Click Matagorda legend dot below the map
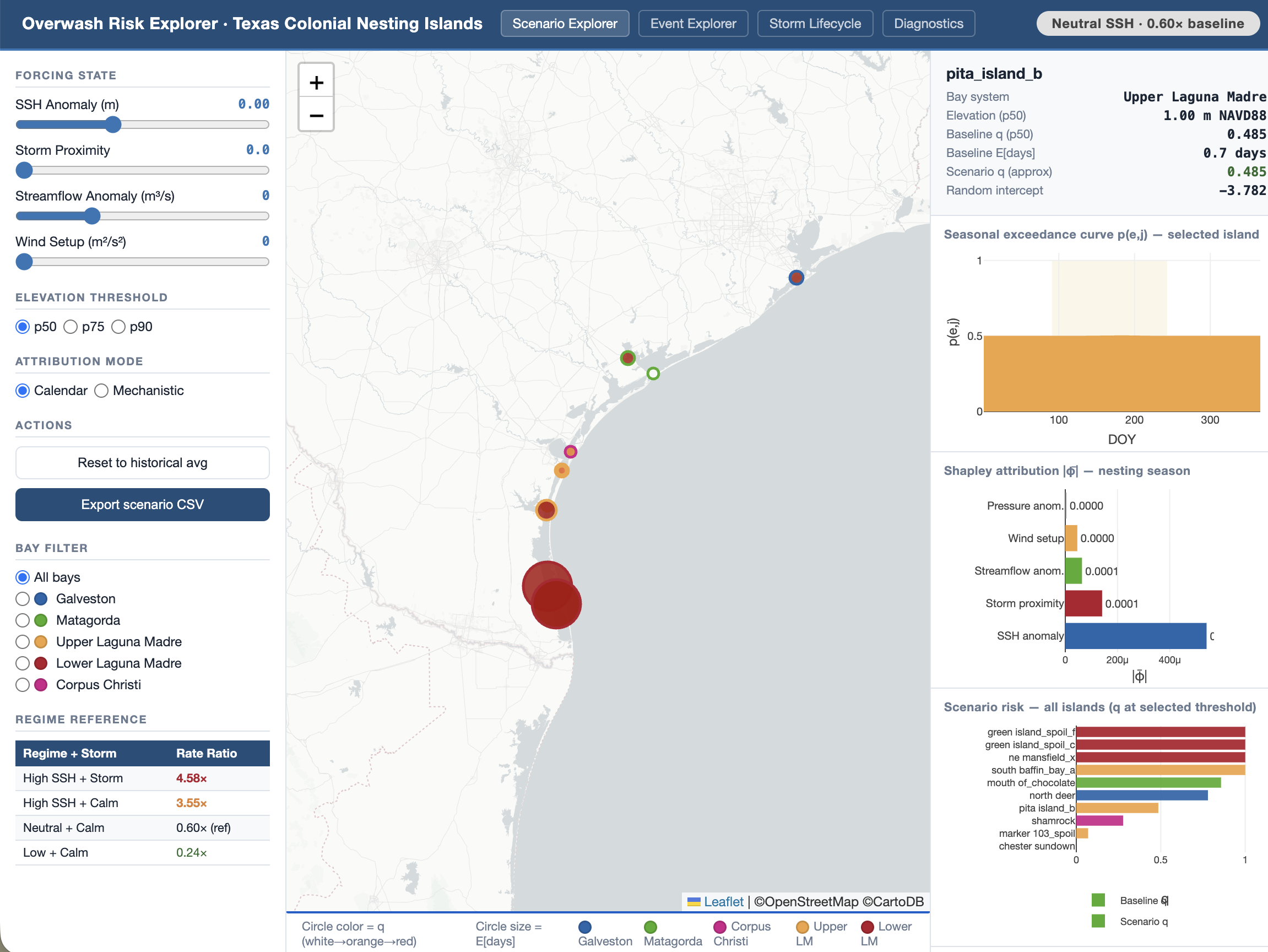1268x952 pixels. tap(650, 927)
